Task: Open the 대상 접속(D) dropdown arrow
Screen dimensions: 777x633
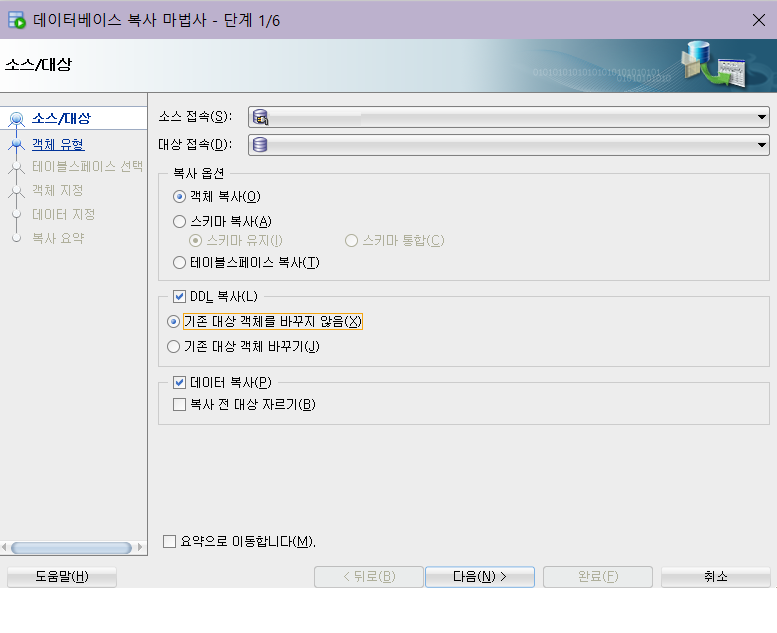Action: click(x=762, y=145)
